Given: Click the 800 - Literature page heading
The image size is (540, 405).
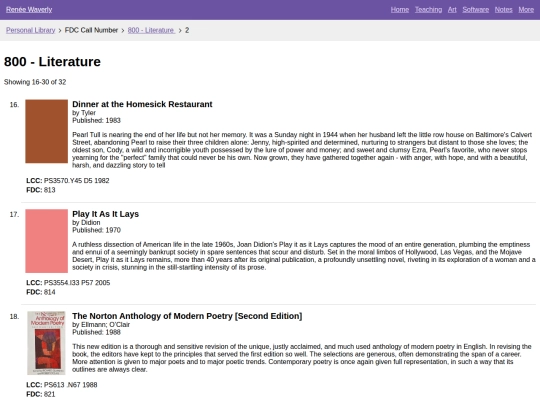Looking at the screenshot, I should point(52,62).
